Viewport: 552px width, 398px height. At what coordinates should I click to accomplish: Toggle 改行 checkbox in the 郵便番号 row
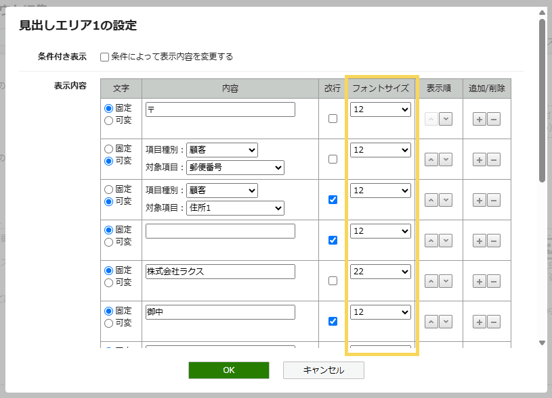332,159
